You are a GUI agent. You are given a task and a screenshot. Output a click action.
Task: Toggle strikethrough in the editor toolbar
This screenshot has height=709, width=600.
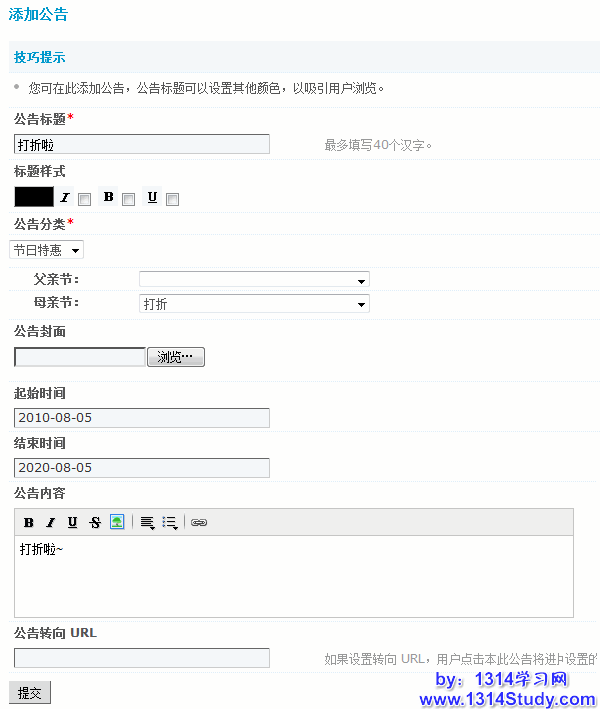tap(95, 522)
